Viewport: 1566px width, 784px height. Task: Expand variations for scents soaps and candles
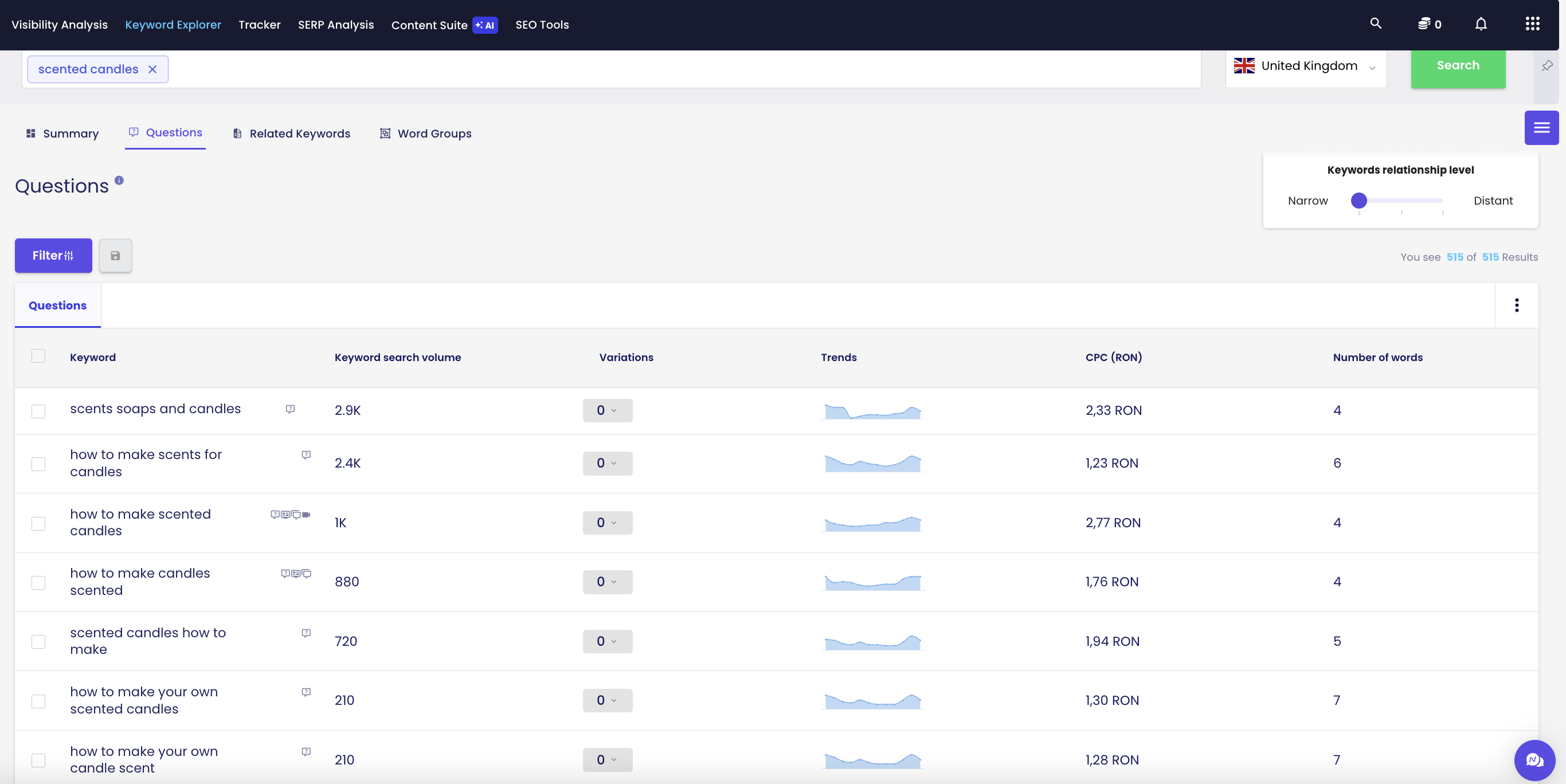coord(607,410)
